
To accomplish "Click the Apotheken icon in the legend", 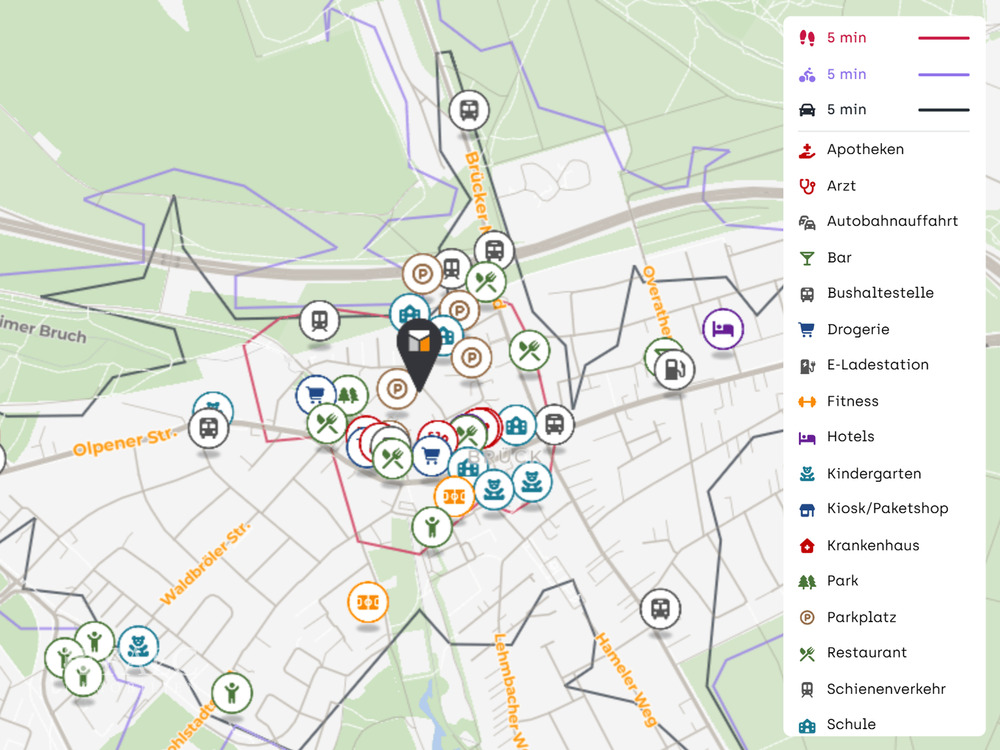I will point(807,150).
